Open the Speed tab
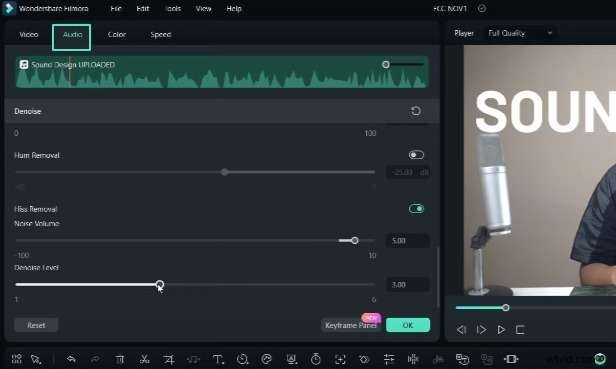This screenshot has height=369, width=616. (161, 35)
